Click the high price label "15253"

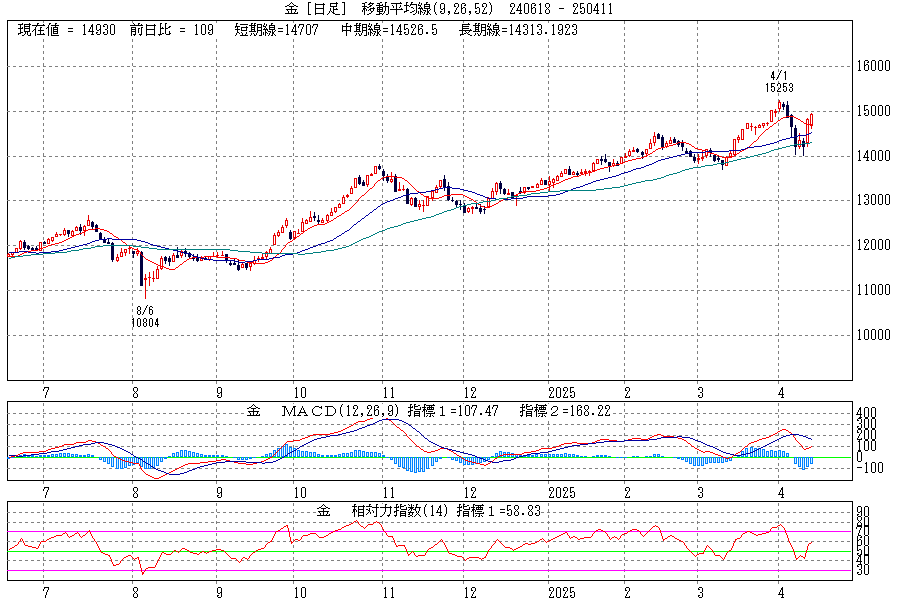coord(779,88)
